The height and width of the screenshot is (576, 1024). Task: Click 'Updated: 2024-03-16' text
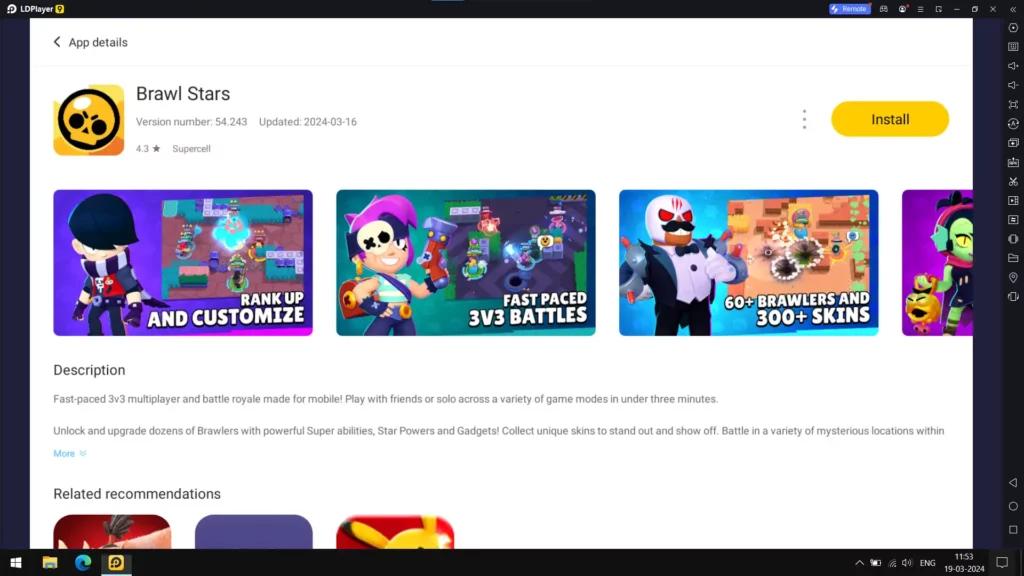tap(308, 121)
